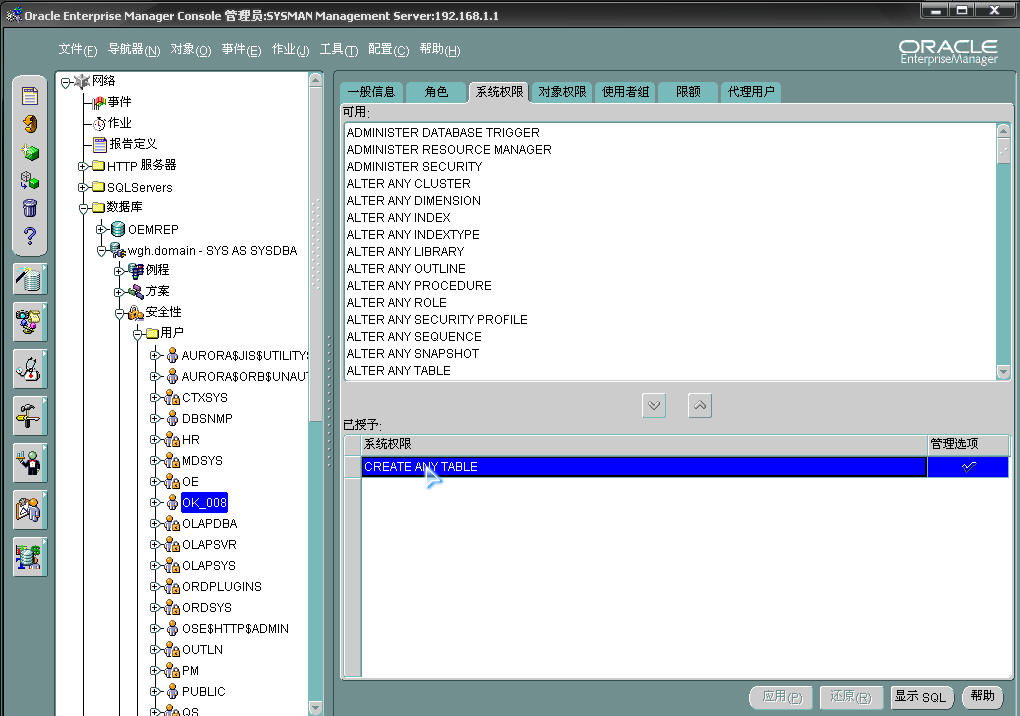The image size is (1020, 716).
Task: Click the tree panel vertical scrollbar thumb
Action: tap(315, 254)
